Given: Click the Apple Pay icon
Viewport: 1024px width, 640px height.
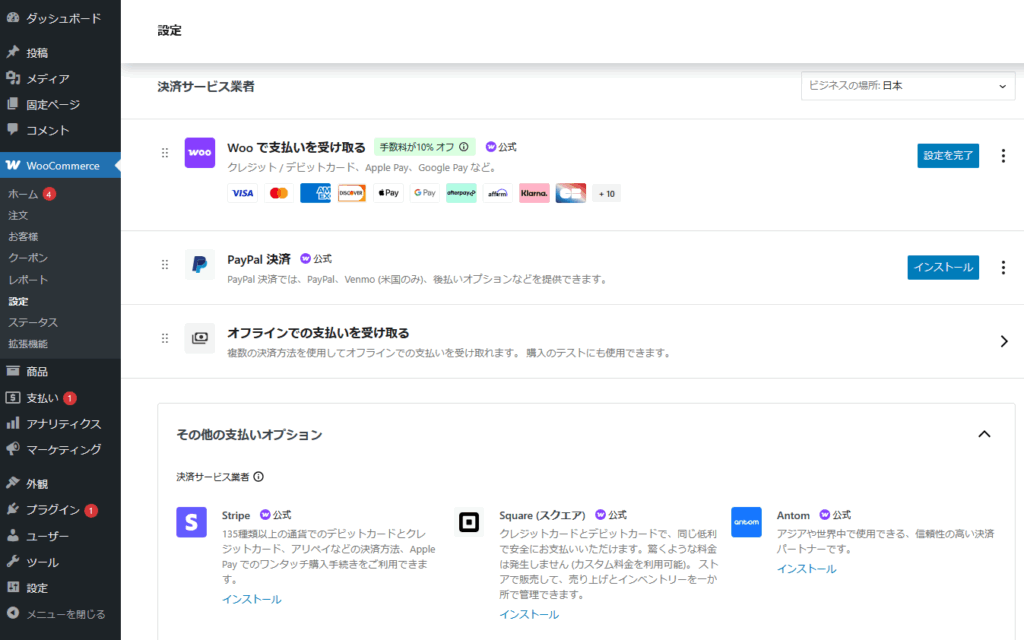Looking at the screenshot, I should 388,193.
